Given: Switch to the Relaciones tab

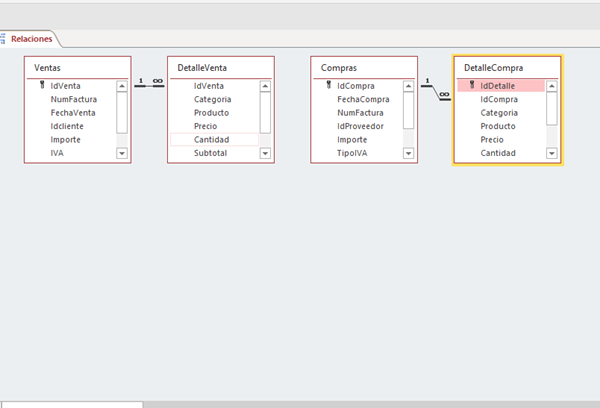Looking at the screenshot, I should [31, 38].
